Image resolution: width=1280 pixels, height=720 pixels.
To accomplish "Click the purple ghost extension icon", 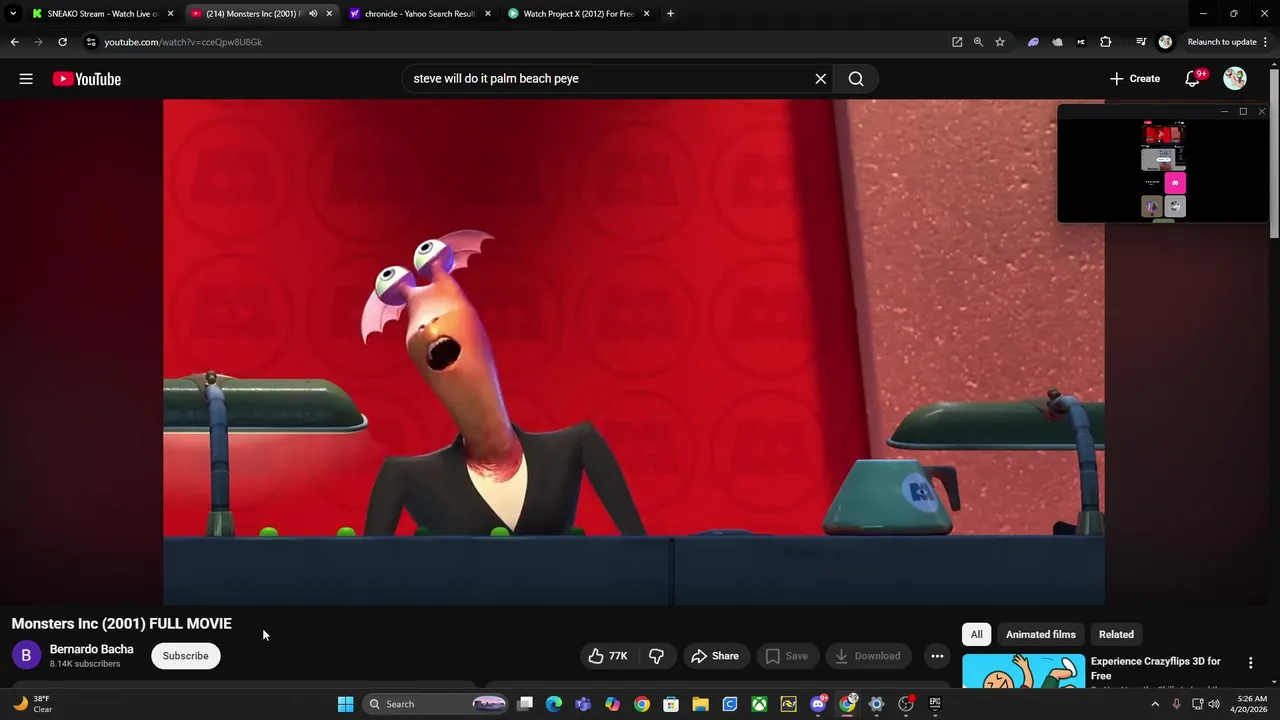I will pyautogui.click(x=1033, y=42).
